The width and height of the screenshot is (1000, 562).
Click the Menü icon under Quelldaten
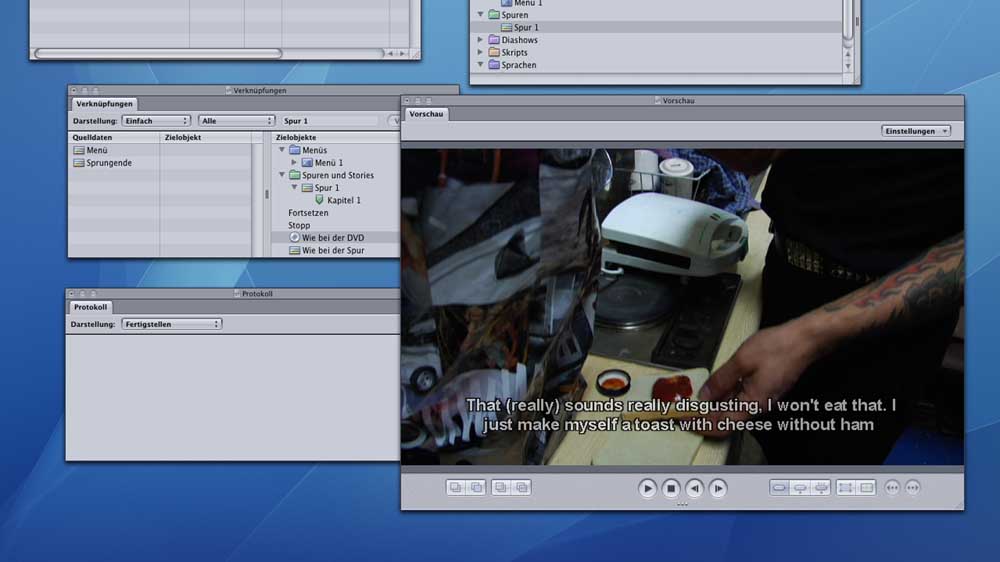coord(79,150)
